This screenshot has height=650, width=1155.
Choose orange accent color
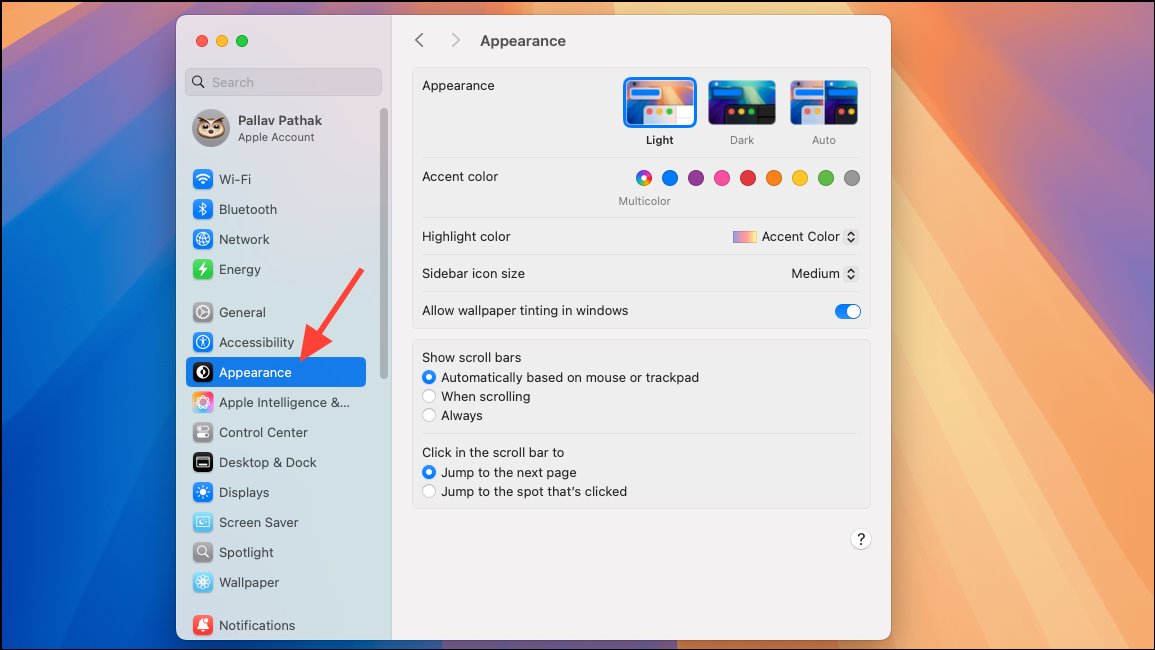[x=773, y=178]
